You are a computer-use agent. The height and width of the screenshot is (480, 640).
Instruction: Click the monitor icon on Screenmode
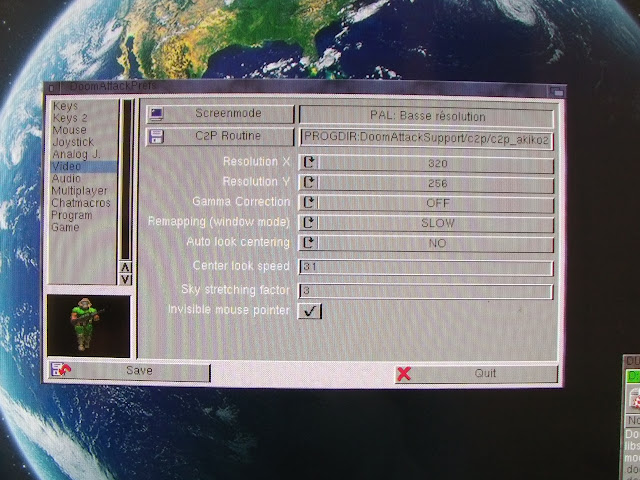click(156, 114)
